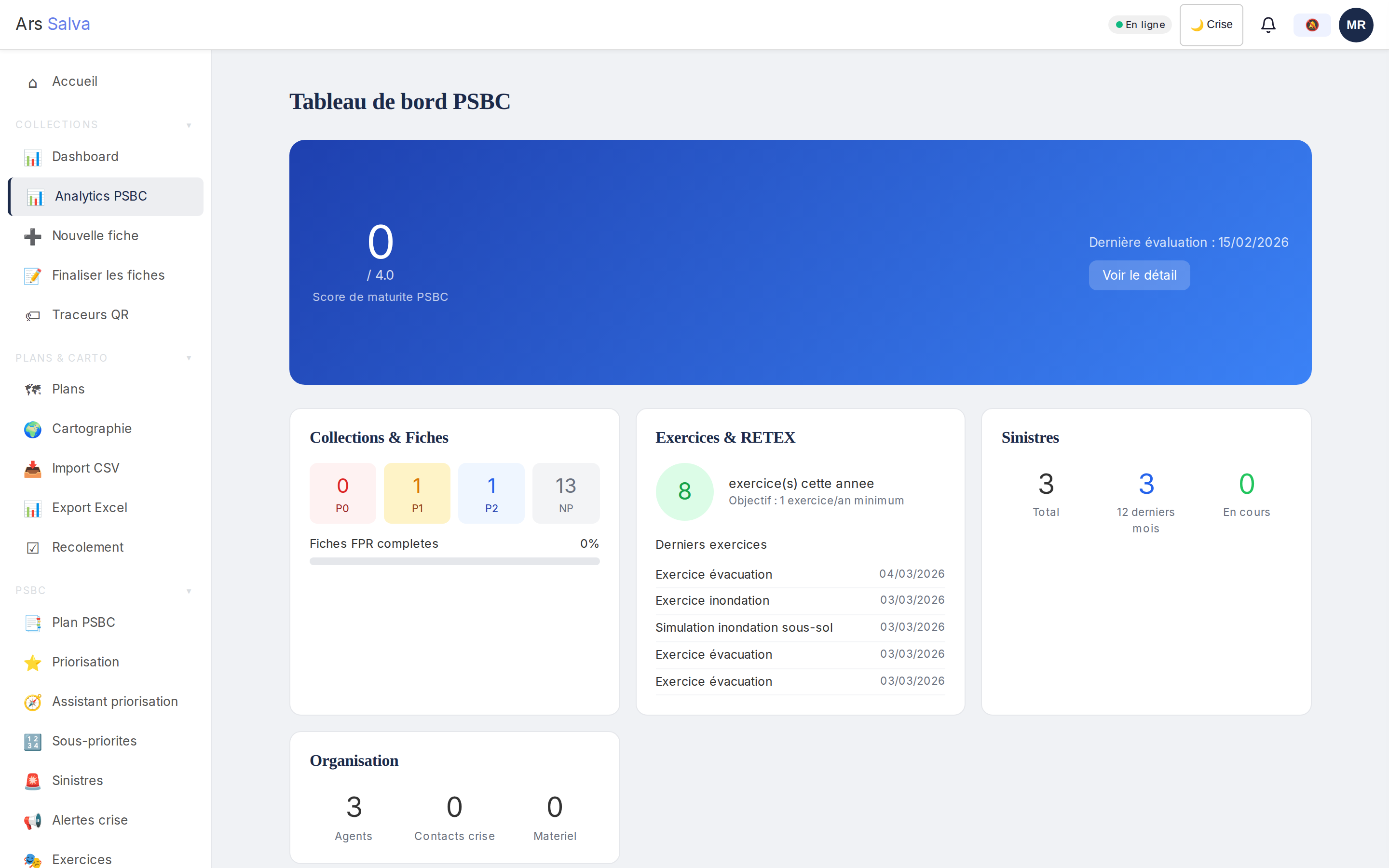Click the Nouvelle fiche plus icon
Image resolution: width=1389 pixels, height=868 pixels.
[x=33, y=236]
